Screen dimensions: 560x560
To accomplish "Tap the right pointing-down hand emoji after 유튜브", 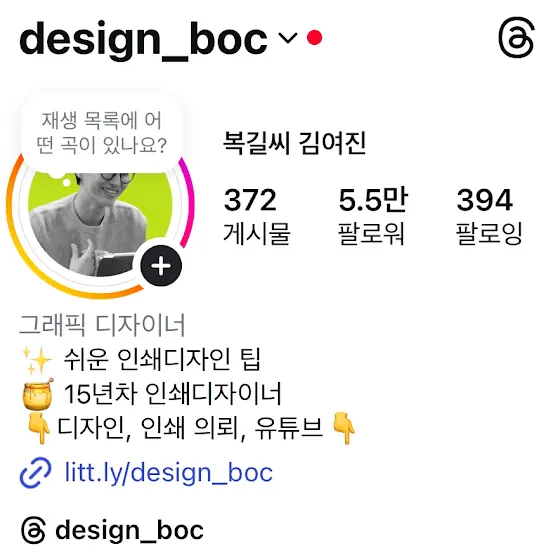I will click(x=343, y=428).
